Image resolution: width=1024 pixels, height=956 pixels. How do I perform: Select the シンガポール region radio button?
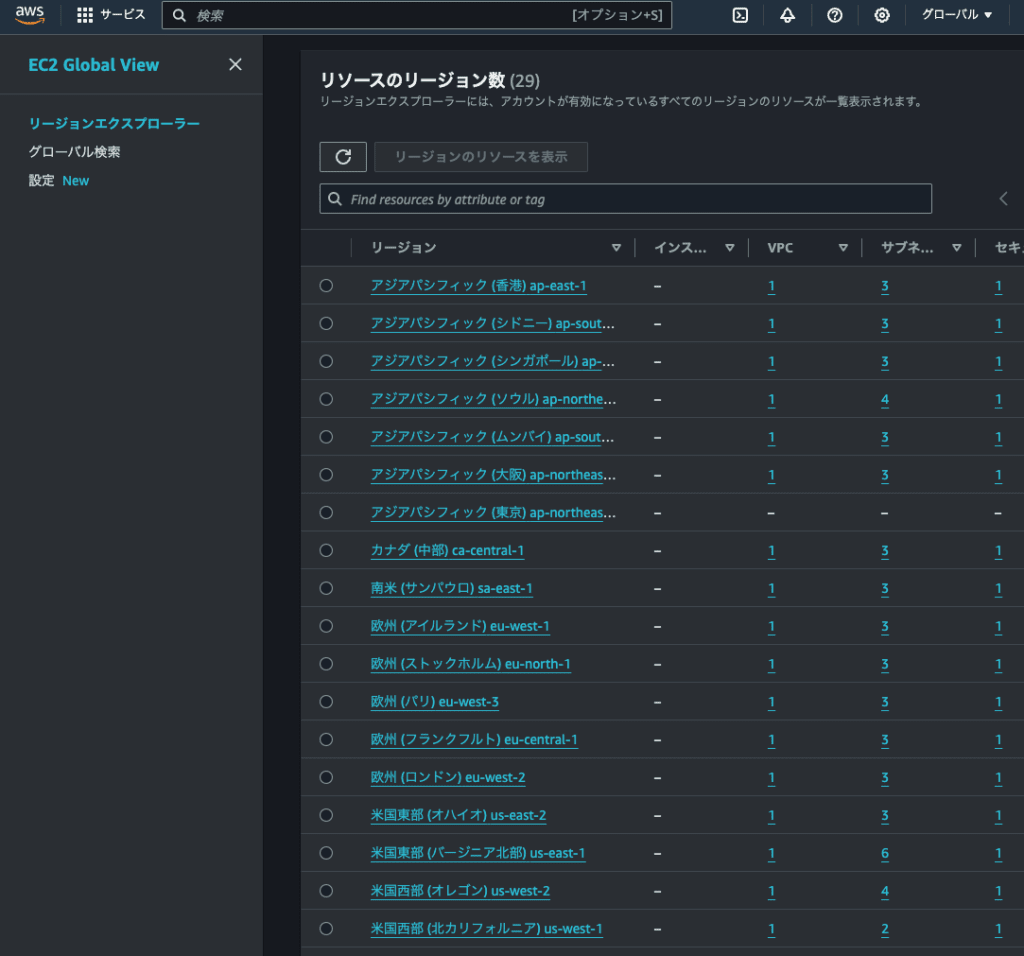pos(326,361)
